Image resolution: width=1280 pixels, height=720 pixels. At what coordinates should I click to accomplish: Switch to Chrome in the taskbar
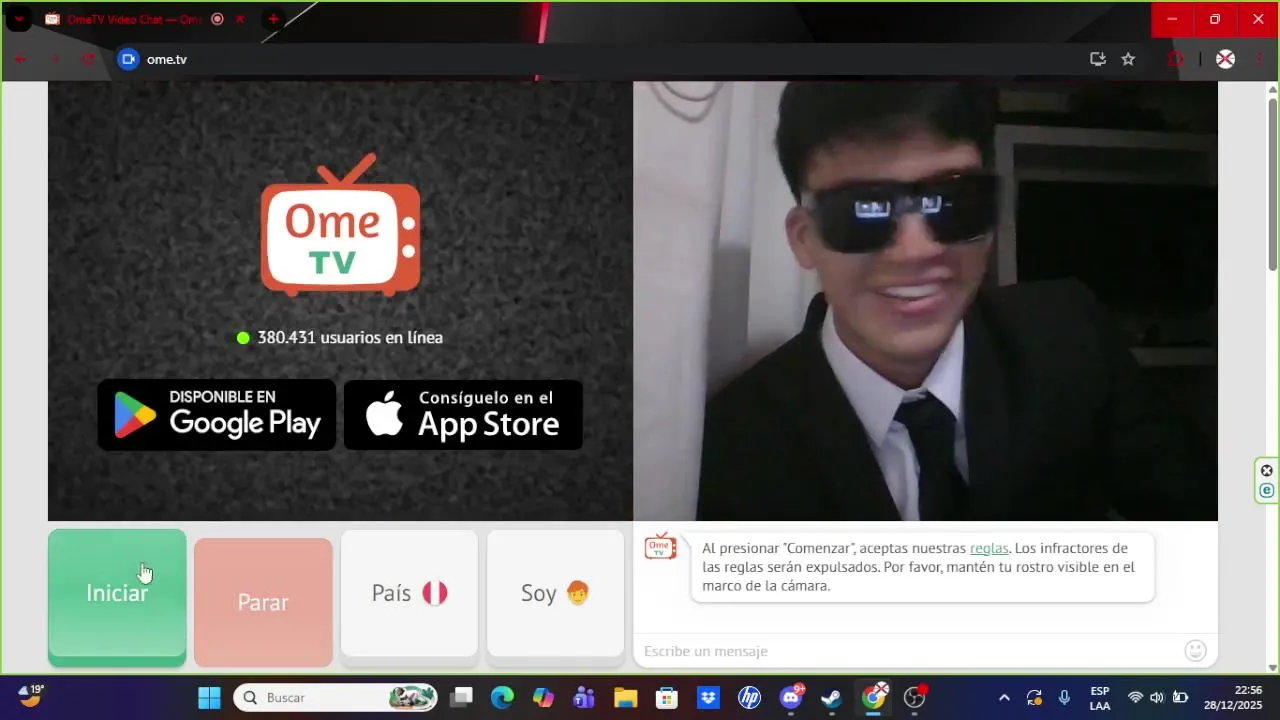[874, 697]
